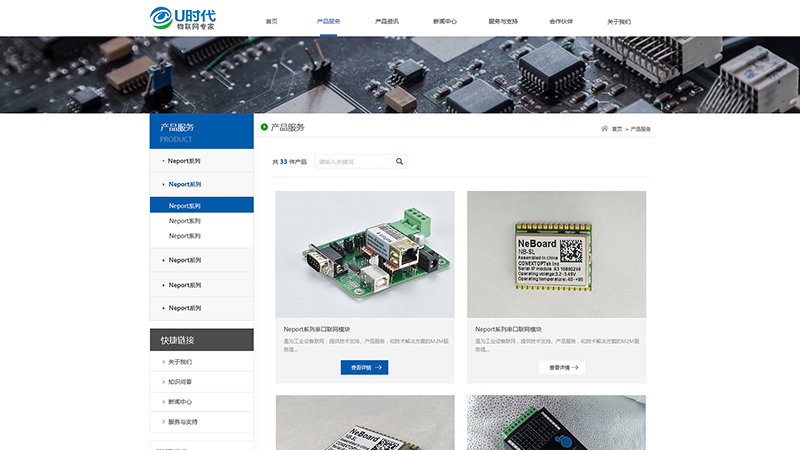Expand the first Neport系列 category in the sidebar
Viewport: 800px width, 450px height.
(x=202, y=161)
